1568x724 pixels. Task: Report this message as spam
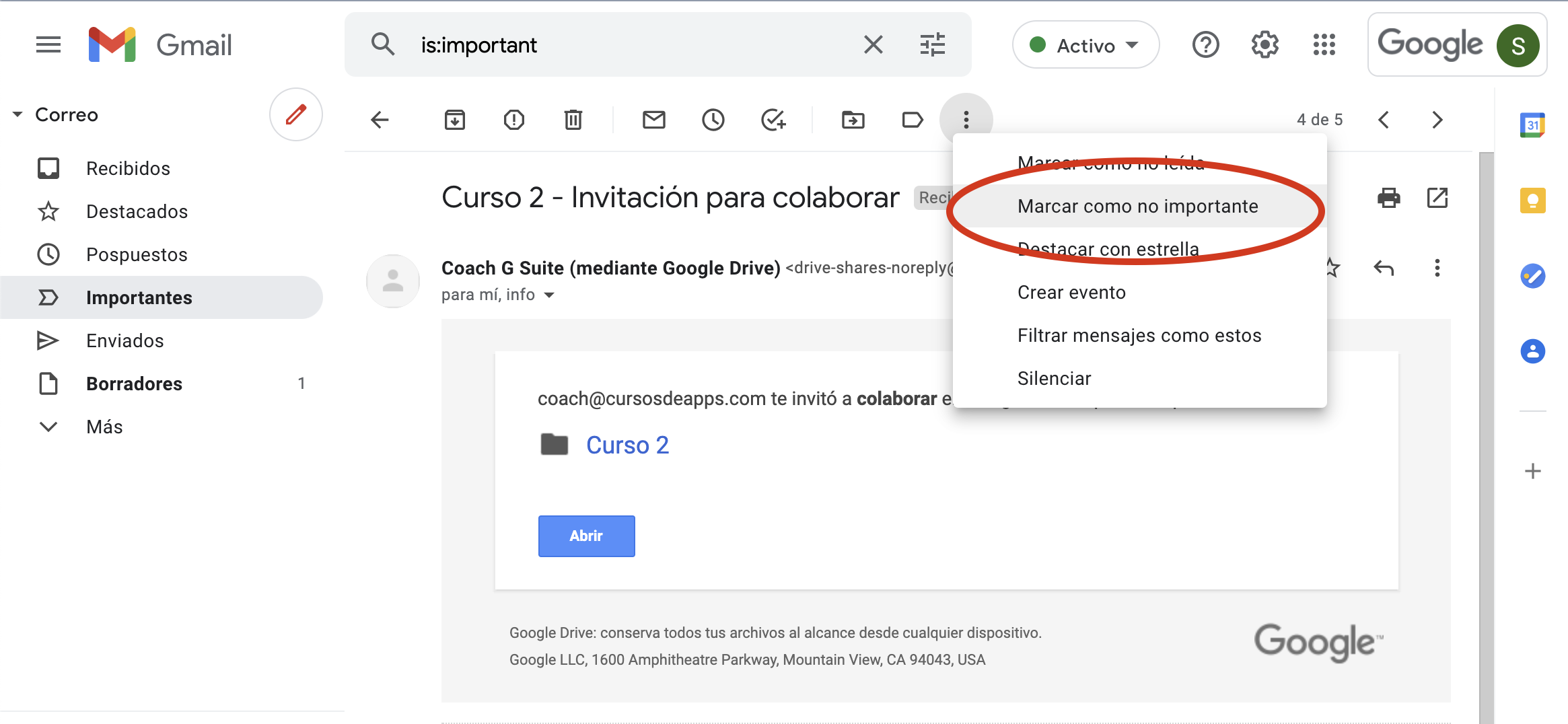pyautogui.click(x=514, y=120)
